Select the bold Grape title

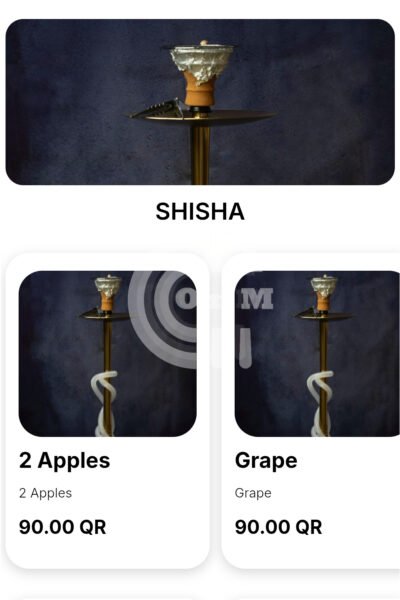coord(266,461)
